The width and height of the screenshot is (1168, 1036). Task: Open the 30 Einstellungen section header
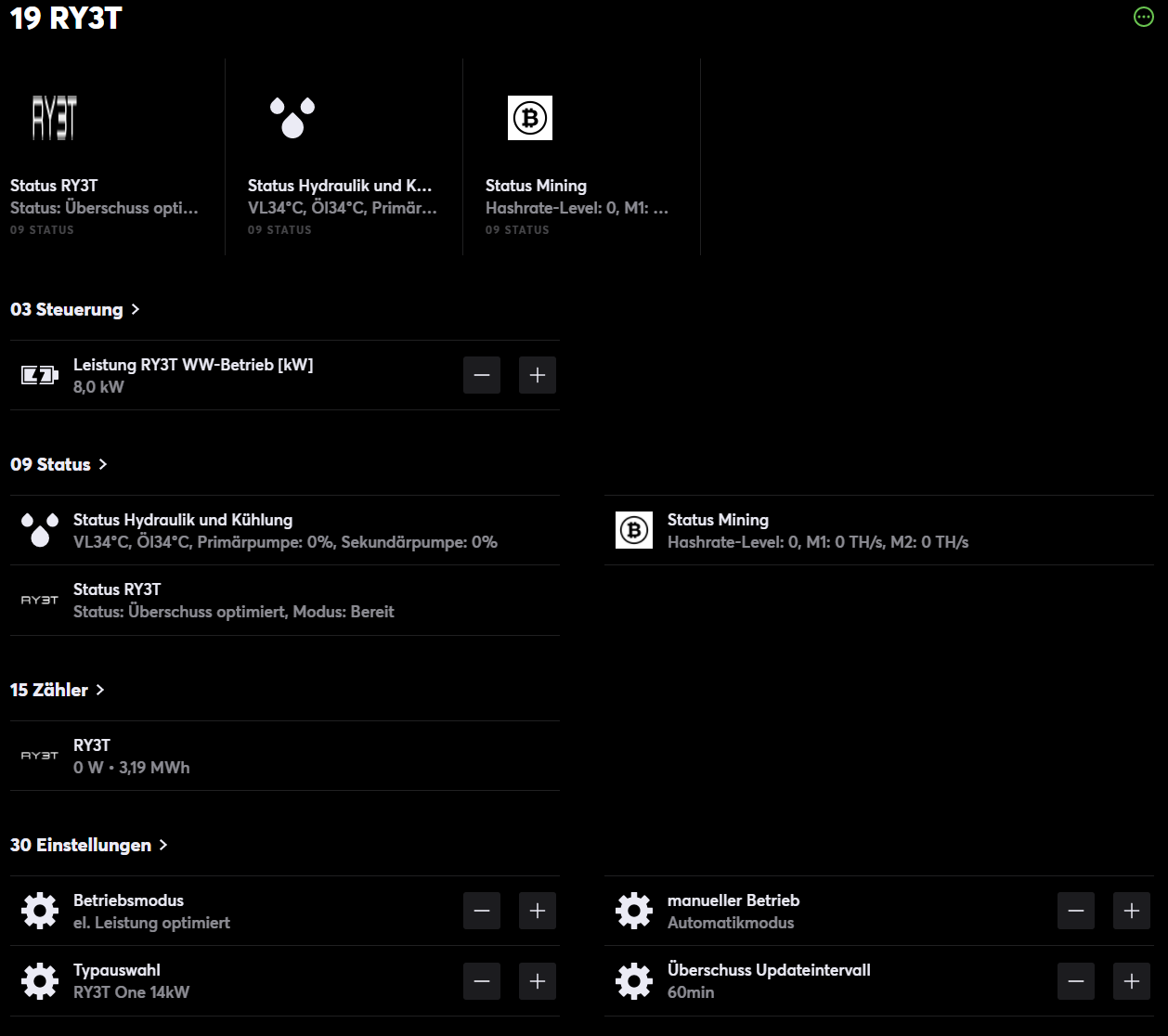click(88, 845)
